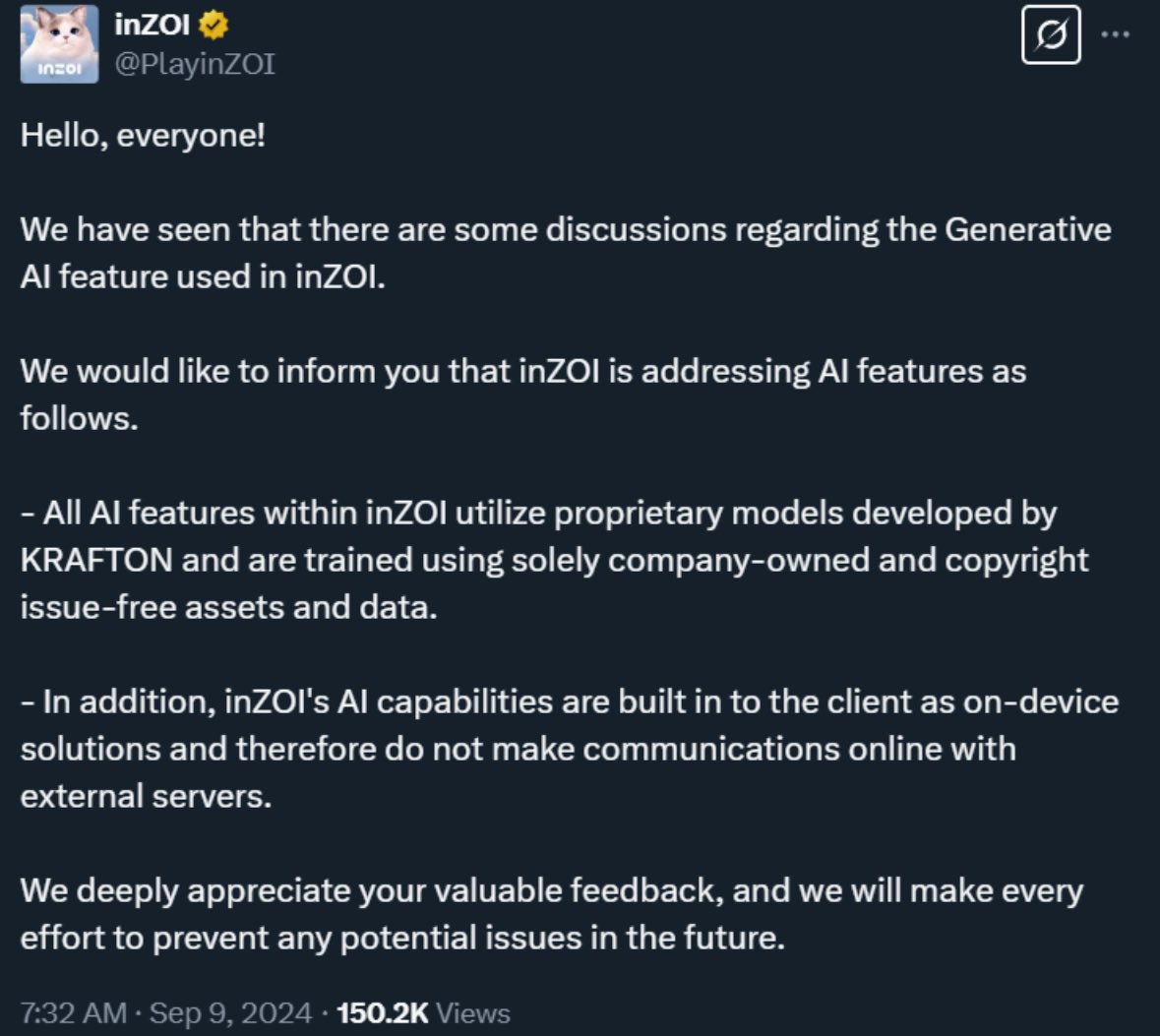This screenshot has width=1160, height=1036.
Task: Click the "In addition, inZOI's AI capabilities" line
Action: 570,701
